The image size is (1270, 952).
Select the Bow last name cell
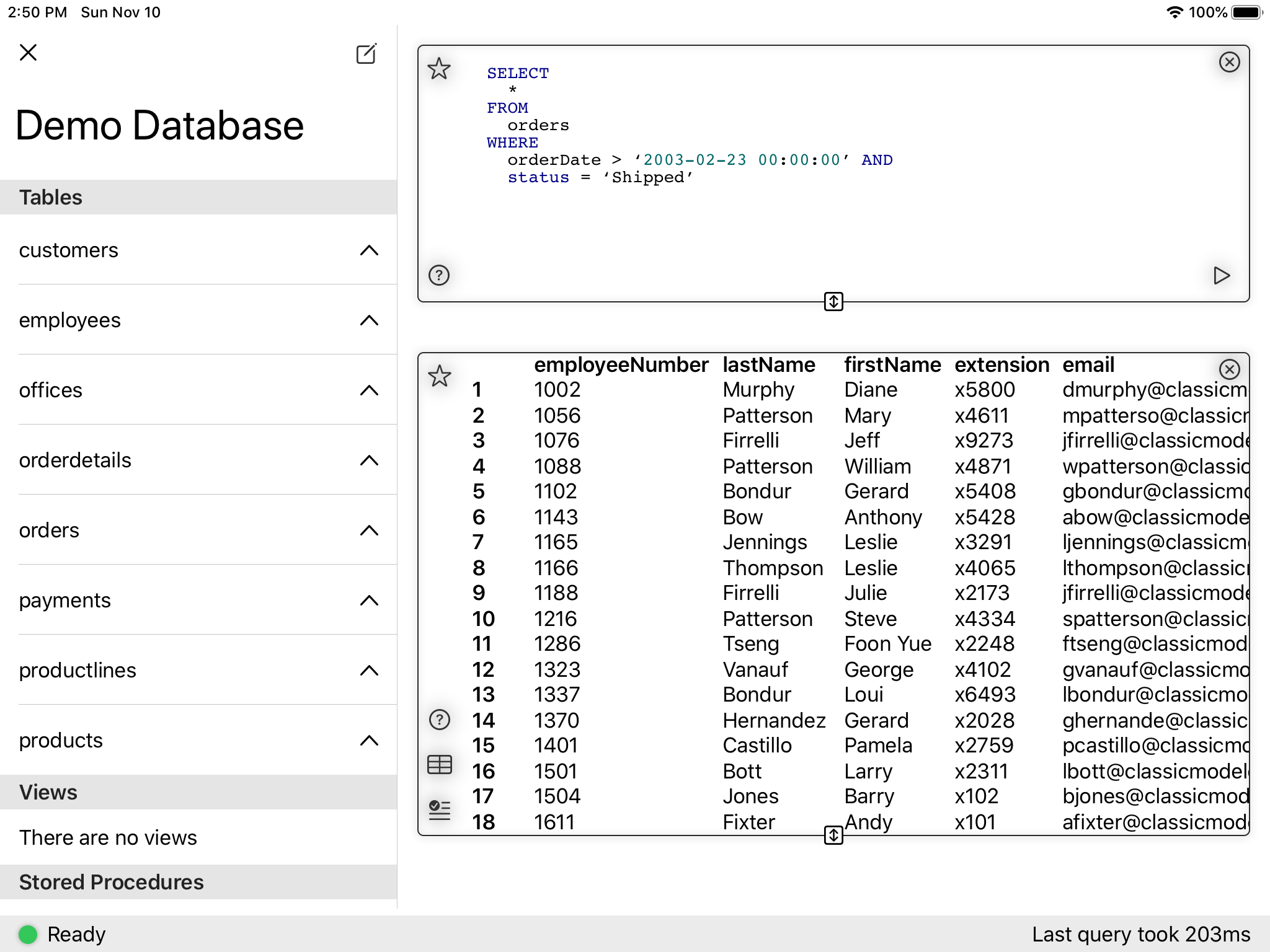point(742,518)
